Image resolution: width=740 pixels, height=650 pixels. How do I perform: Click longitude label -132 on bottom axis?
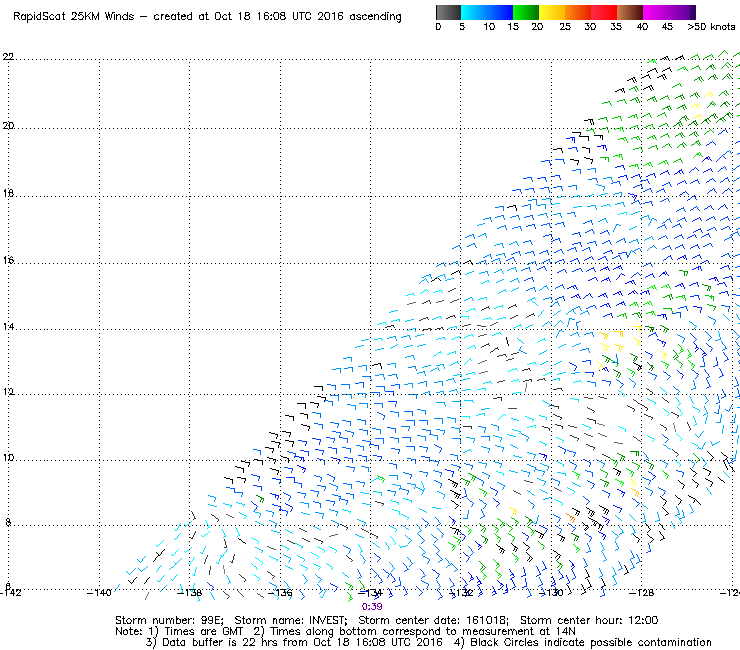coord(461,593)
